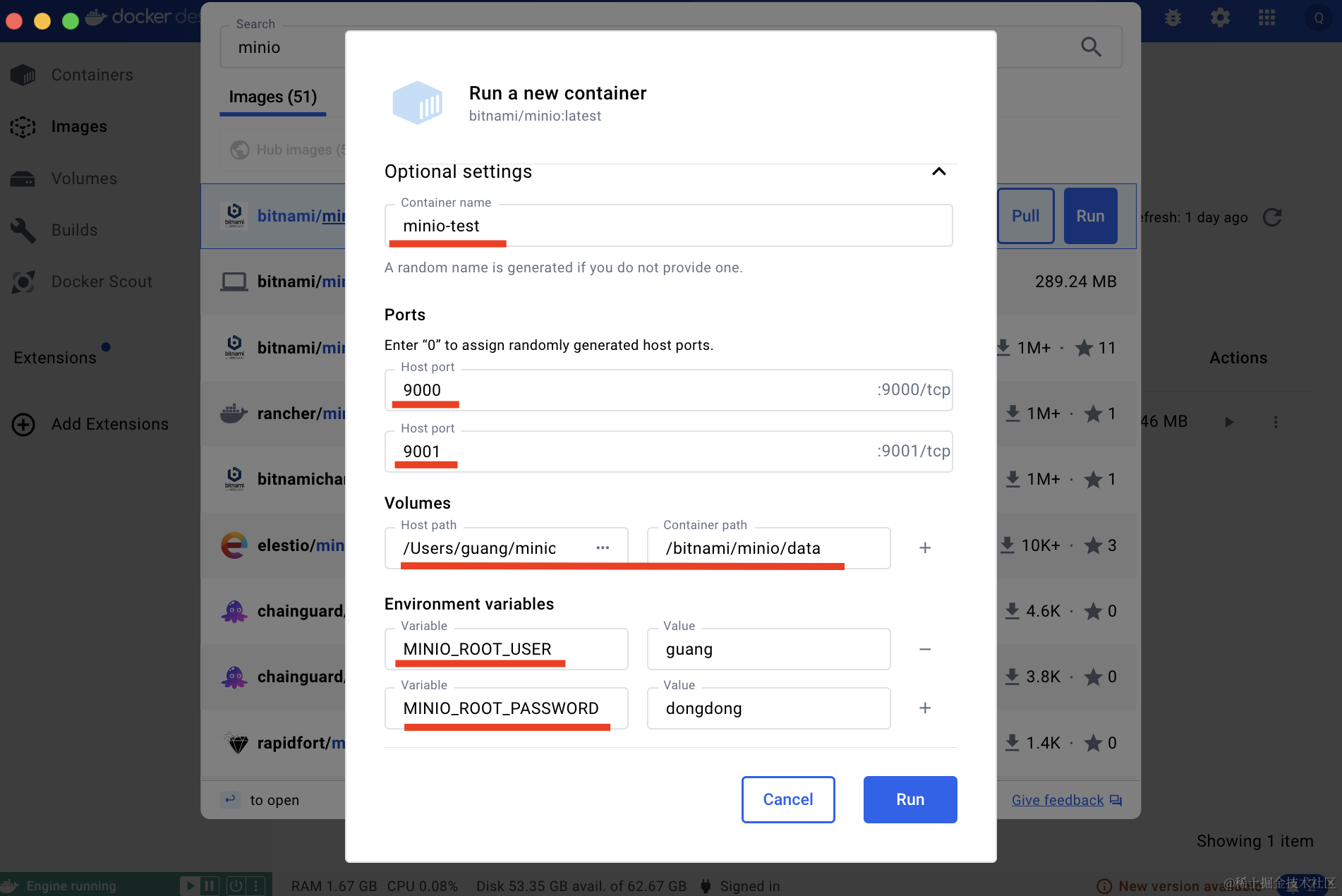The image size is (1342, 896).
Task: Open the Containers sidebar section
Action: coord(92,75)
